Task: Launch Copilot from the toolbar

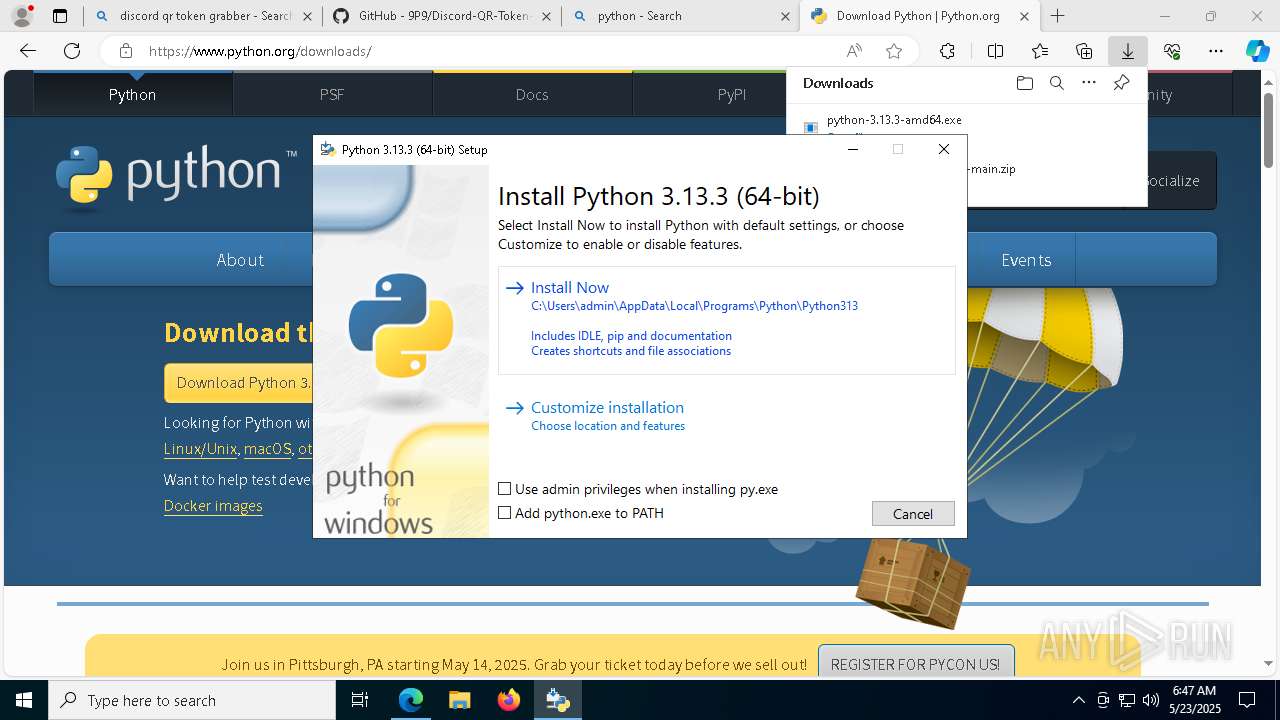Action: [1257, 51]
